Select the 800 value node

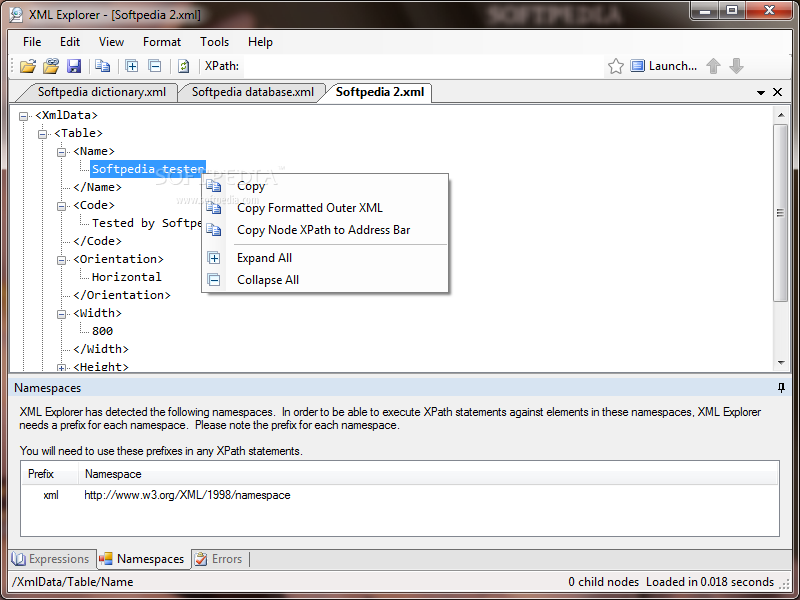102,331
